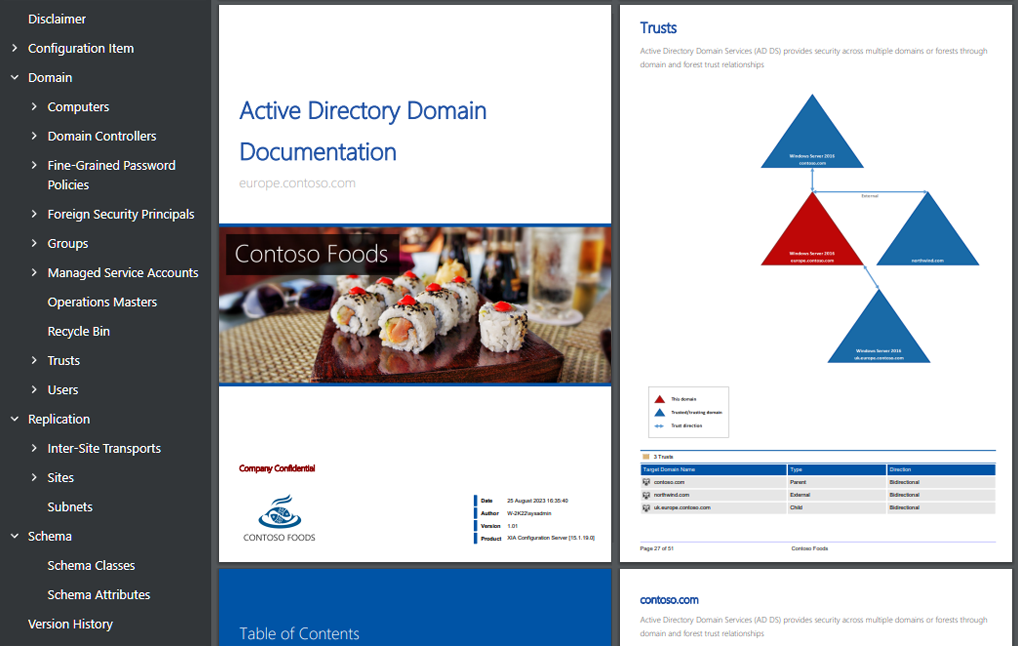
Task: Click the Target Domain Name column header
Action: click(x=714, y=469)
